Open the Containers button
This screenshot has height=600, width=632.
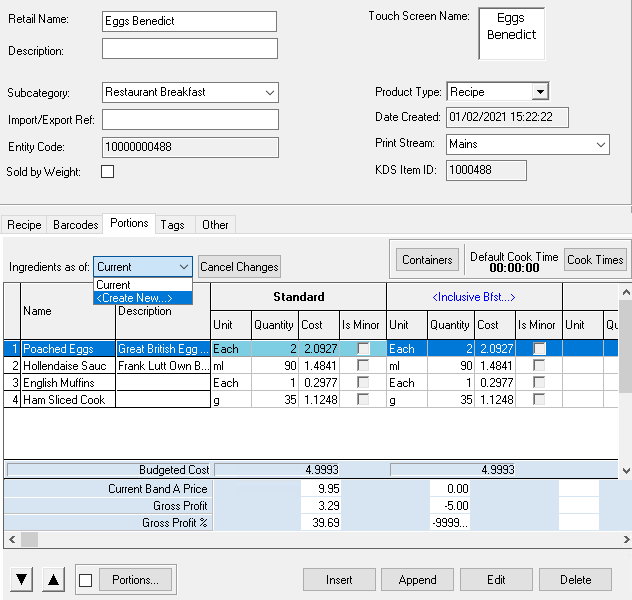(x=427, y=260)
